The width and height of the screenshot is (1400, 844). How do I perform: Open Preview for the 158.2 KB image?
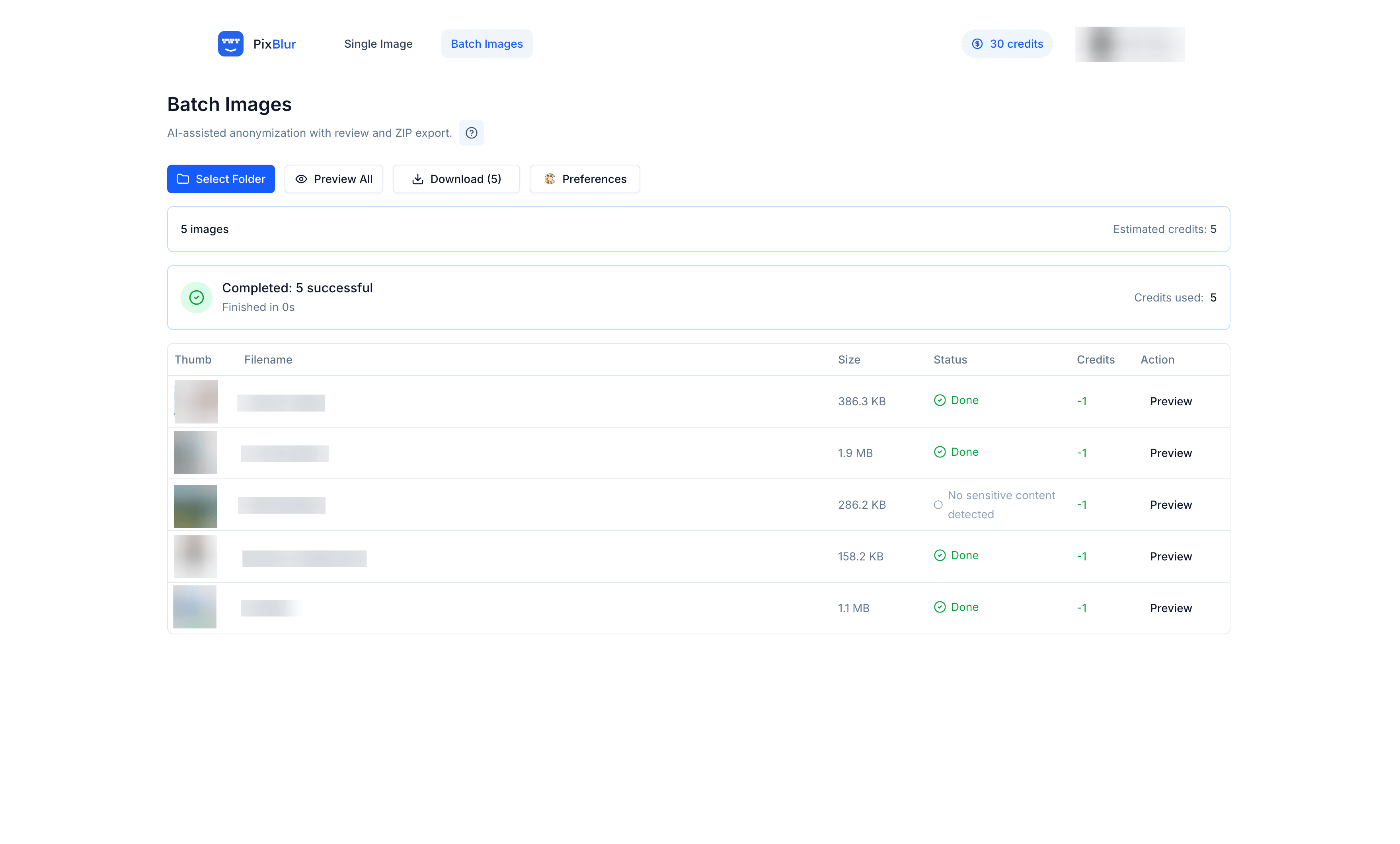point(1170,556)
